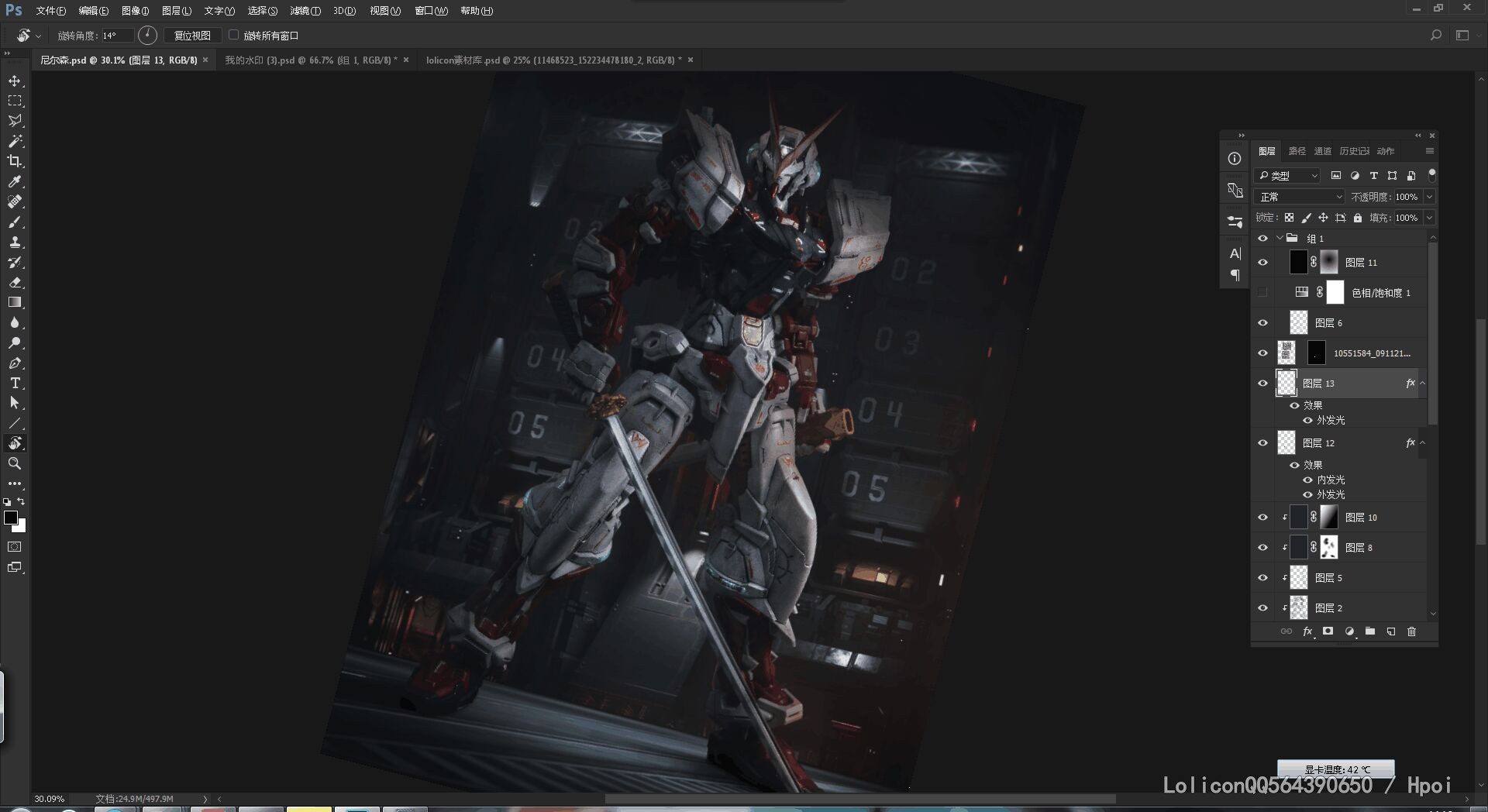The height and width of the screenshot is (812, 1488).
Task: Switch to the 通道 panel tab
Action: point(1322,151)
